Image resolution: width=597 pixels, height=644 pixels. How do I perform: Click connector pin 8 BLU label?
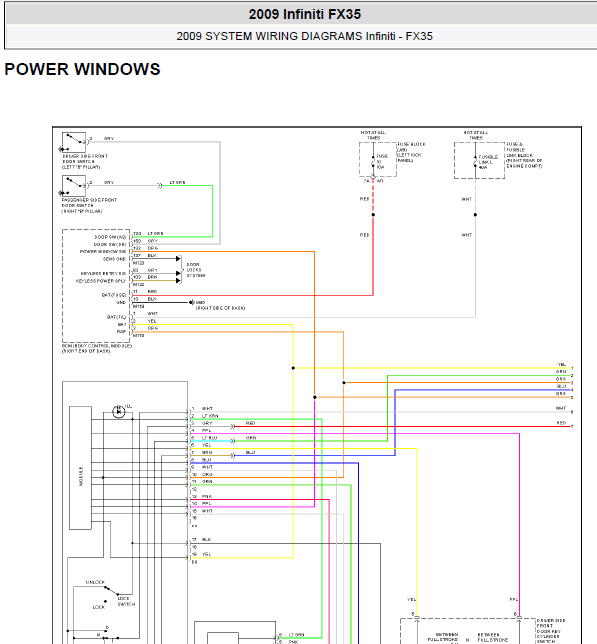coord(207,460)
